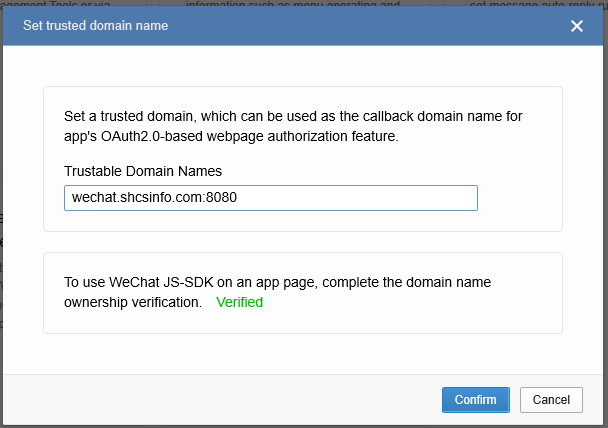Close the Set trusted domain name dialog

(x=577, y=26)
